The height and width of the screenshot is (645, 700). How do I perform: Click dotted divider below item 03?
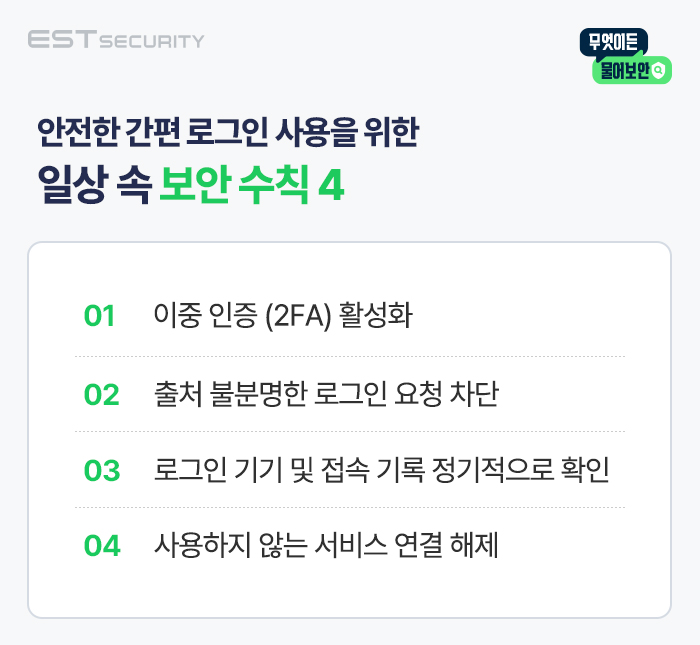pos(350,508)
